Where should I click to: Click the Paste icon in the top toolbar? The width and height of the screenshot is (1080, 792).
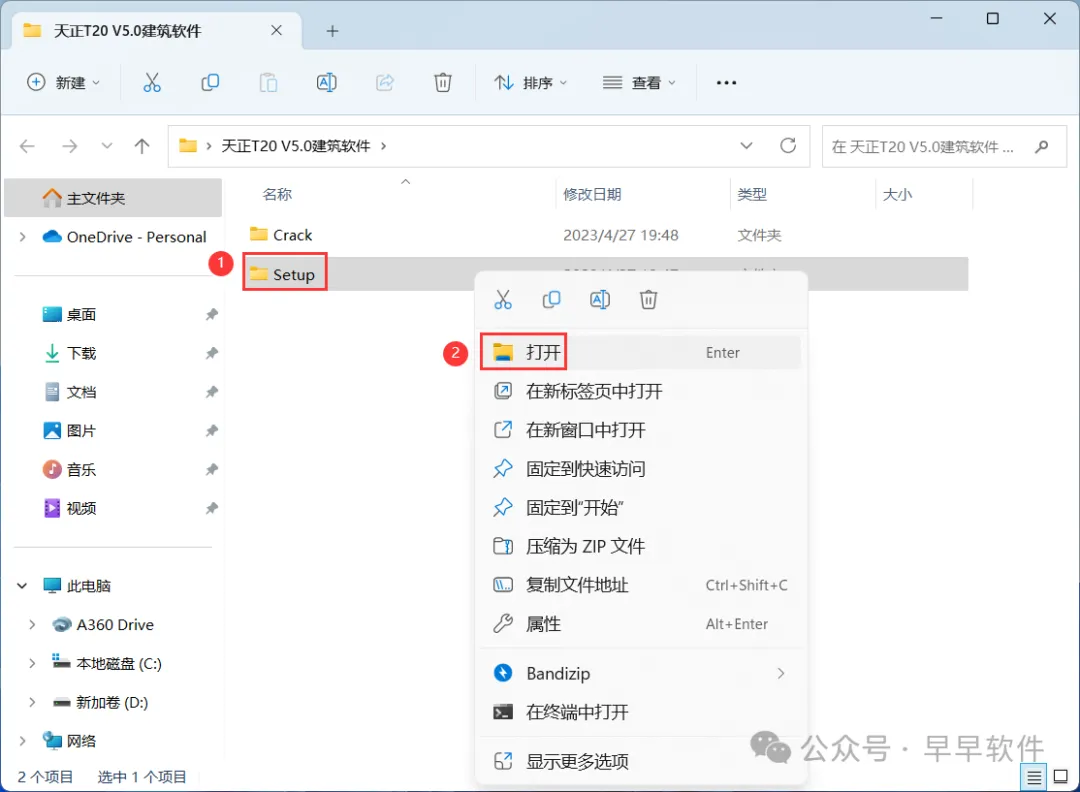268,83
